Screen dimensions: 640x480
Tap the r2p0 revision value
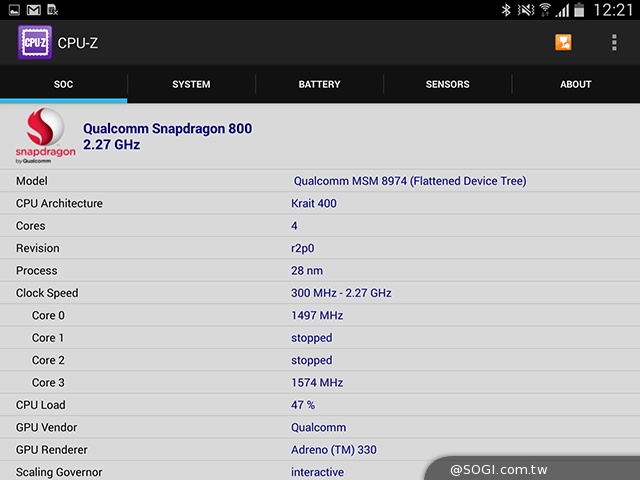302,248
